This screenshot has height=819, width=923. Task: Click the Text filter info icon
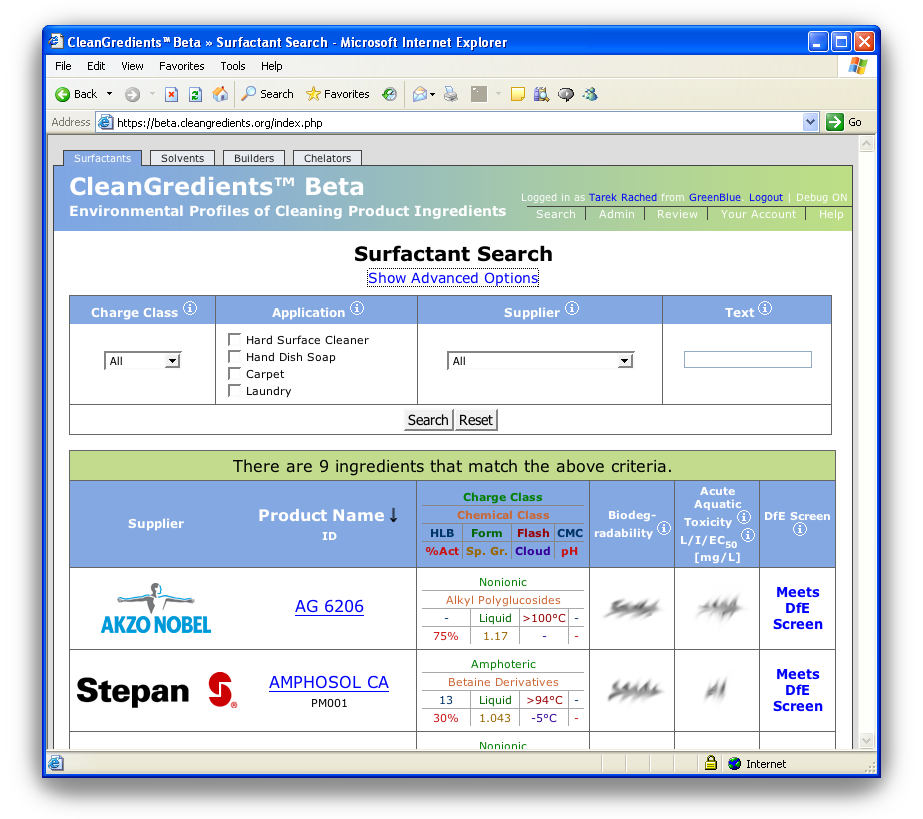coord(765,309)
